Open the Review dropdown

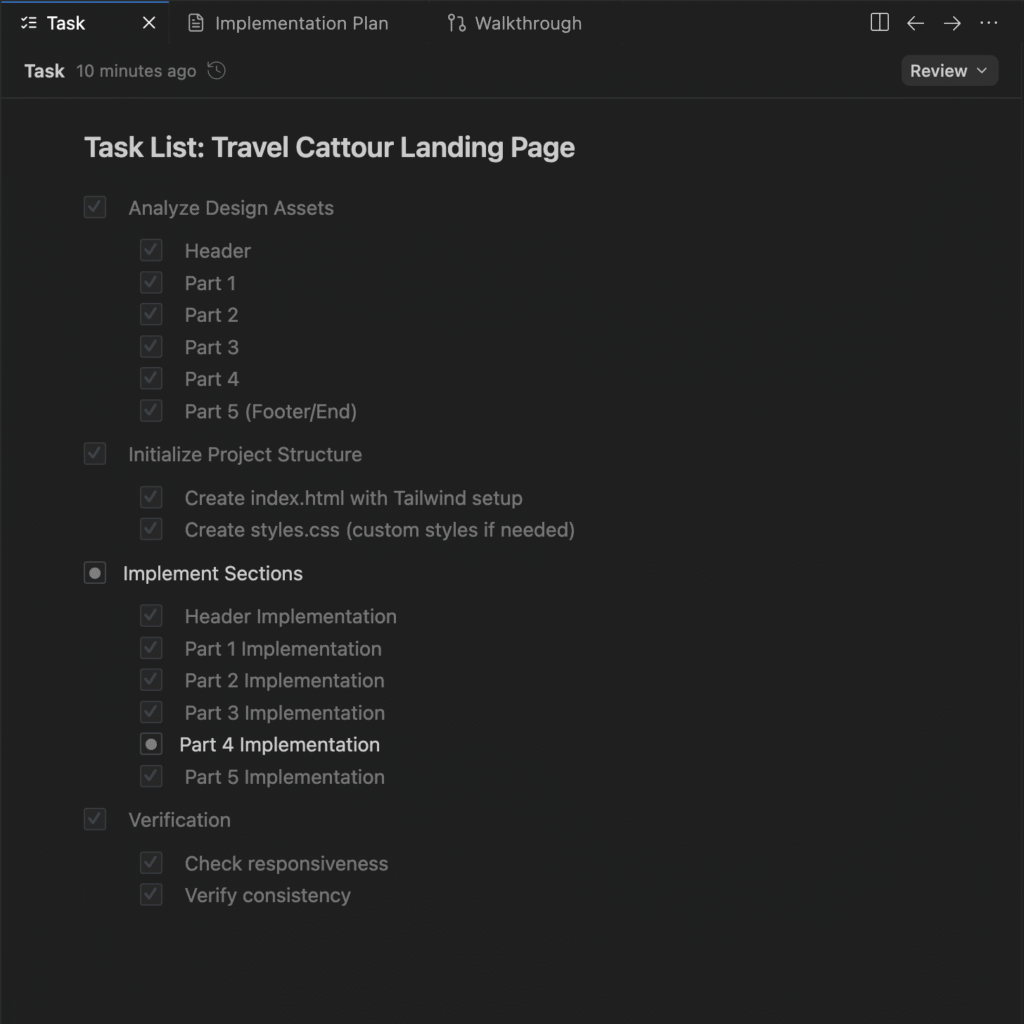pos(949,71)
